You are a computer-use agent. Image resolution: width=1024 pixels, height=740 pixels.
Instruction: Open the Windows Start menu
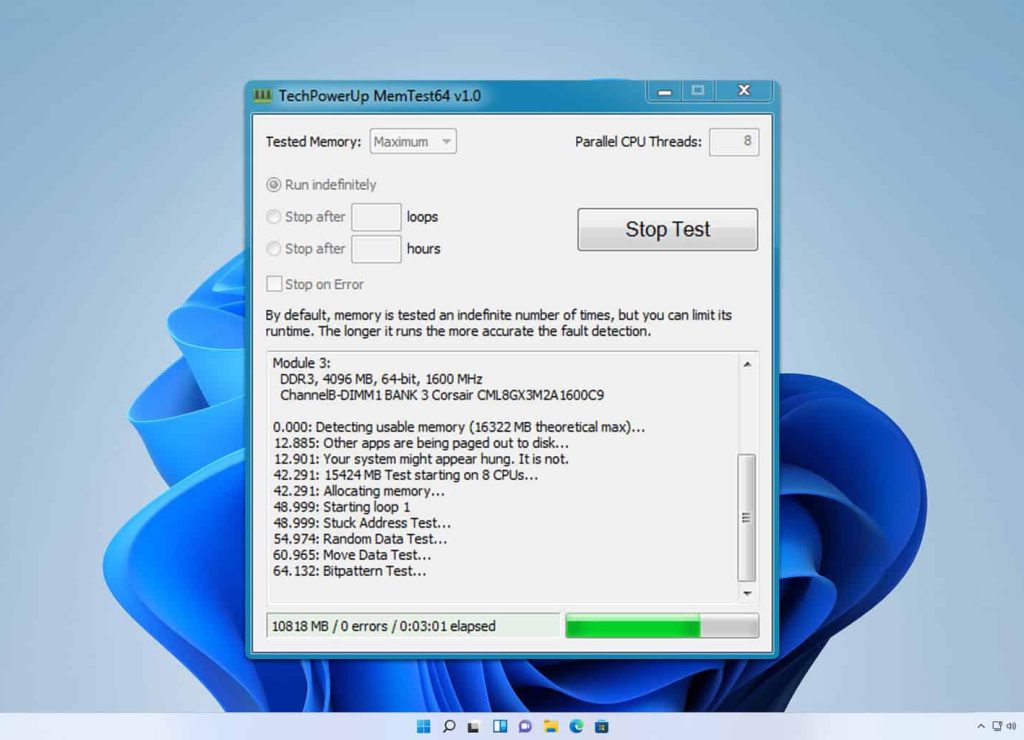[425, 725]
